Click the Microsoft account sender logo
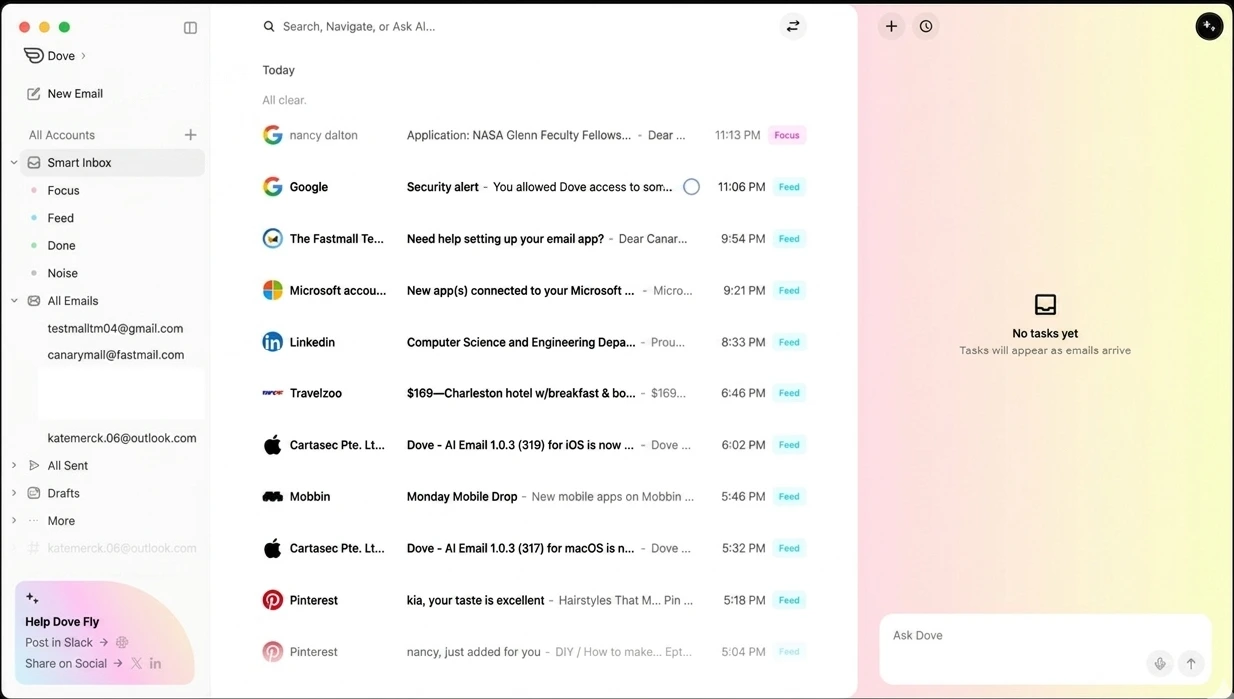 (272, 290)
